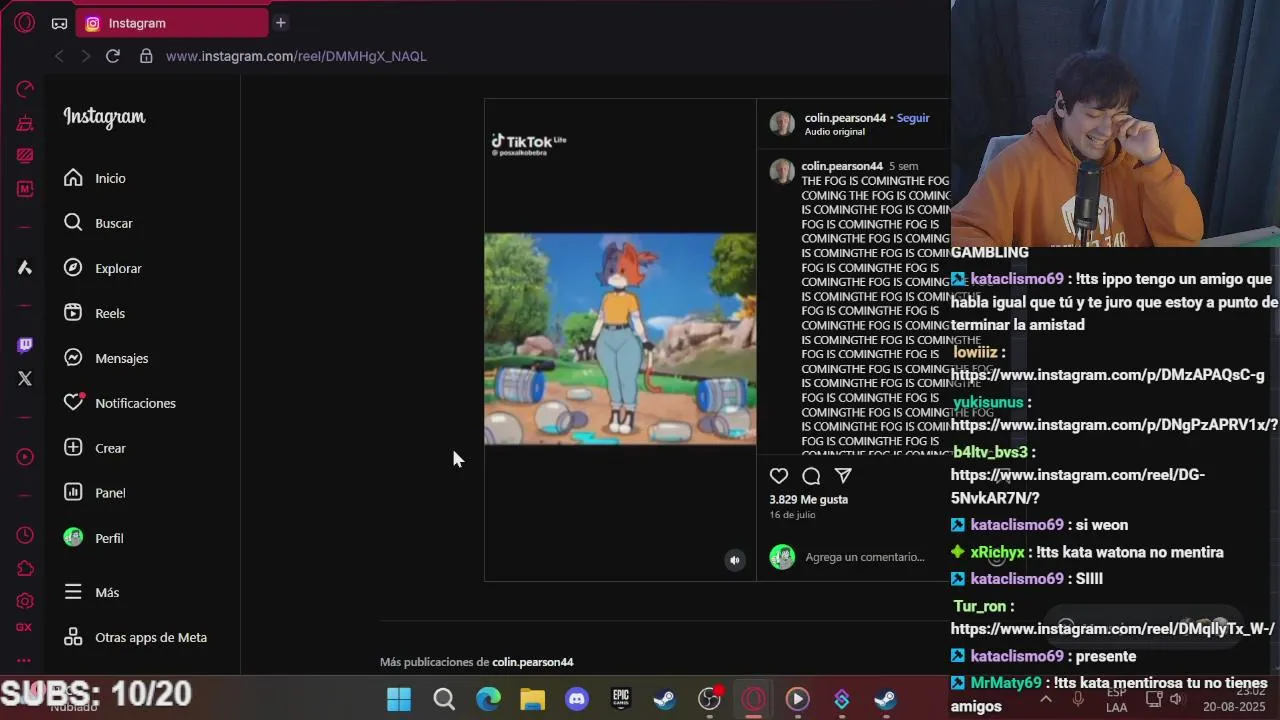Open Discord from the taskbar
Viewport: 1280px width, 720px height.
point(577,699)
